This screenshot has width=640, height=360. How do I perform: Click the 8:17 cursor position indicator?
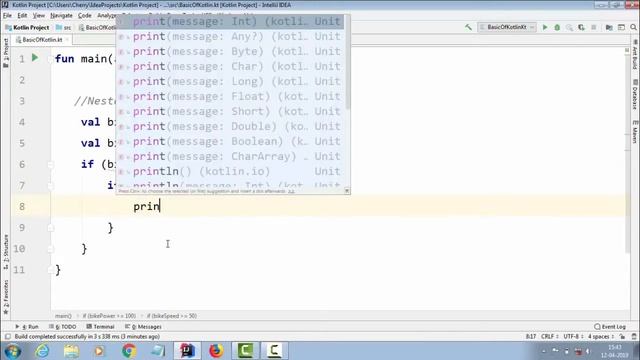point(531,337)
